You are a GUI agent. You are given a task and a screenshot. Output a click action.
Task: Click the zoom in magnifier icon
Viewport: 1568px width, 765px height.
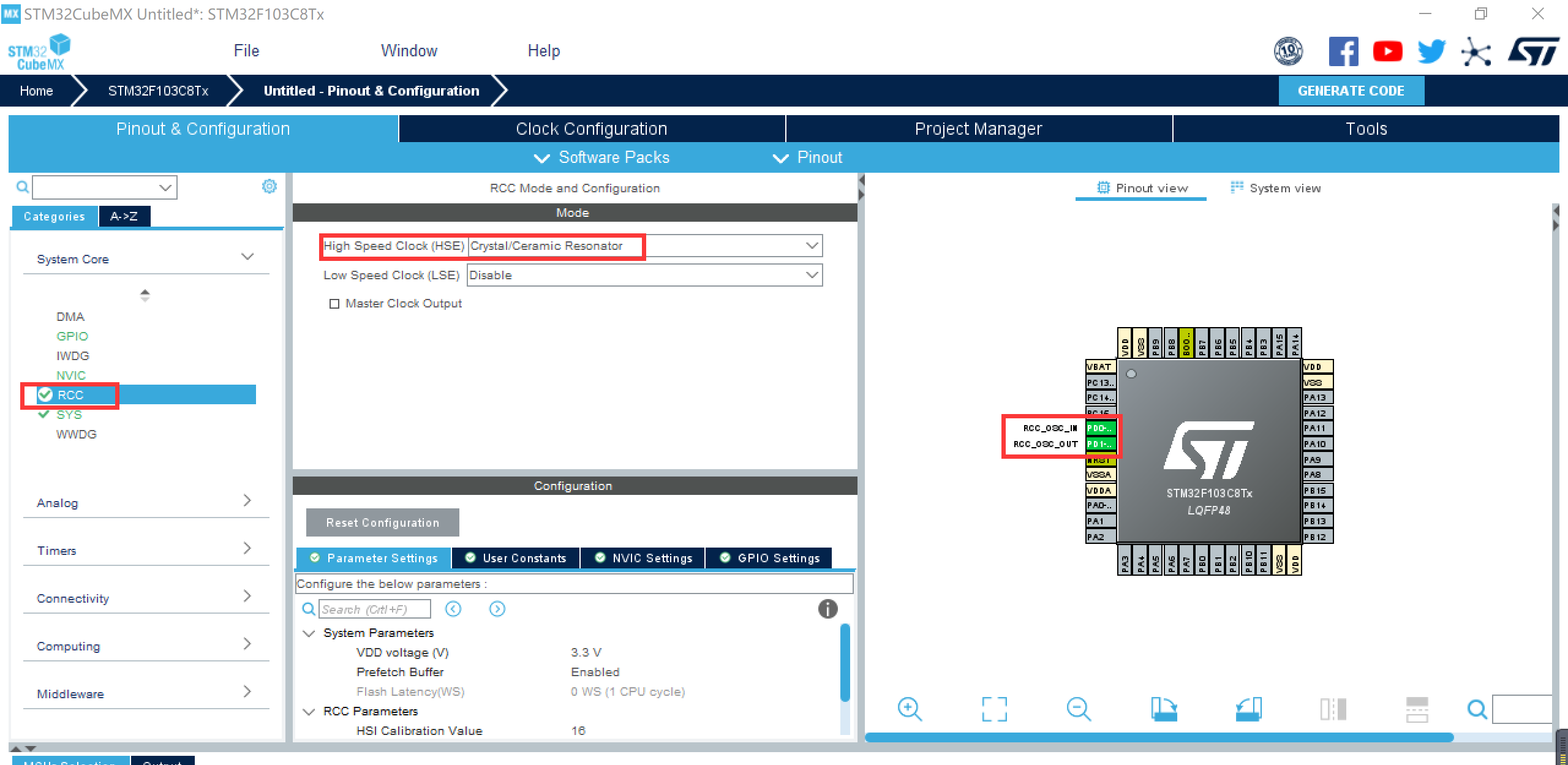909,709
